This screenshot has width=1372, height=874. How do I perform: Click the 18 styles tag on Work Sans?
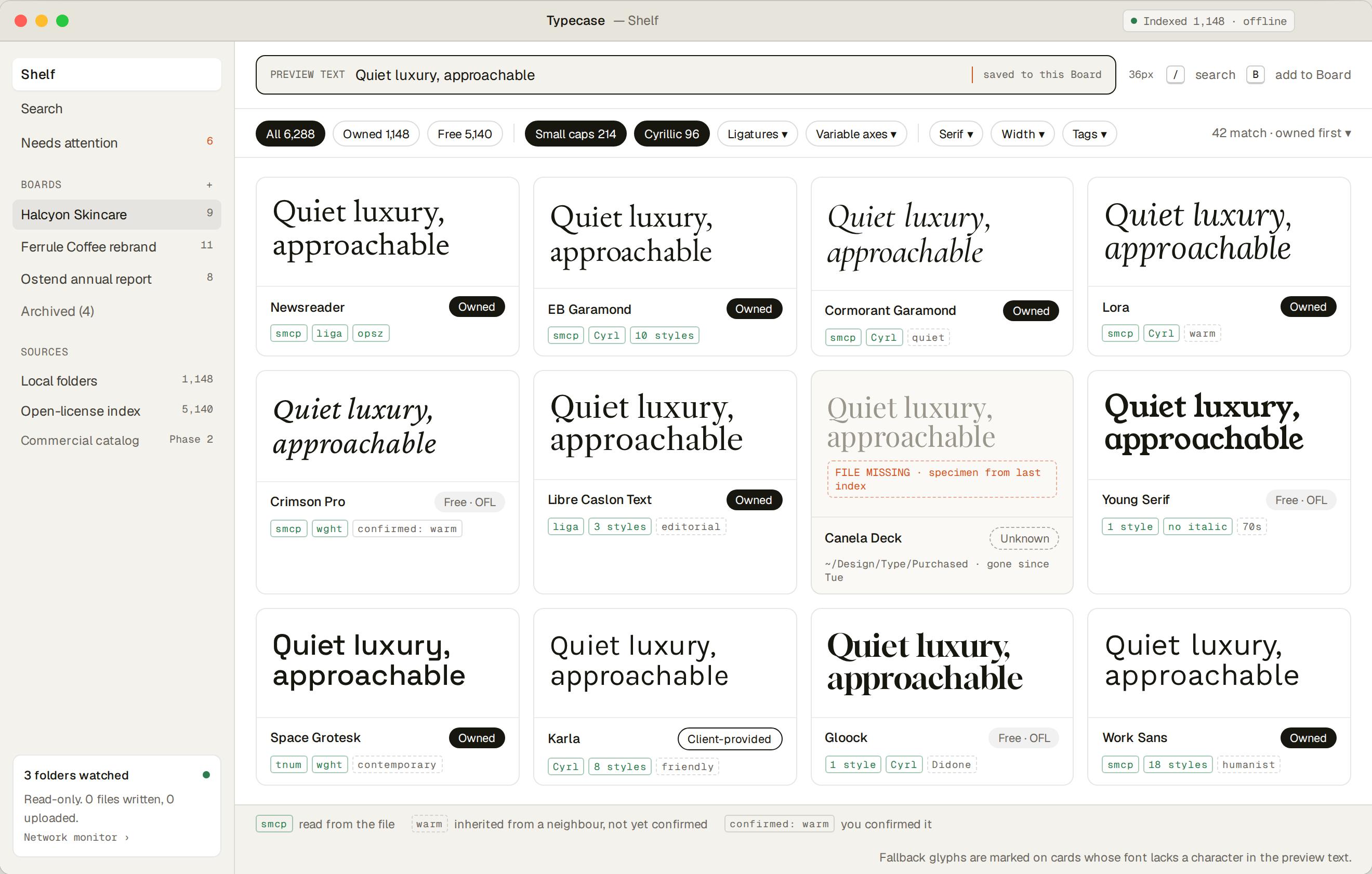click(1178, 764)
